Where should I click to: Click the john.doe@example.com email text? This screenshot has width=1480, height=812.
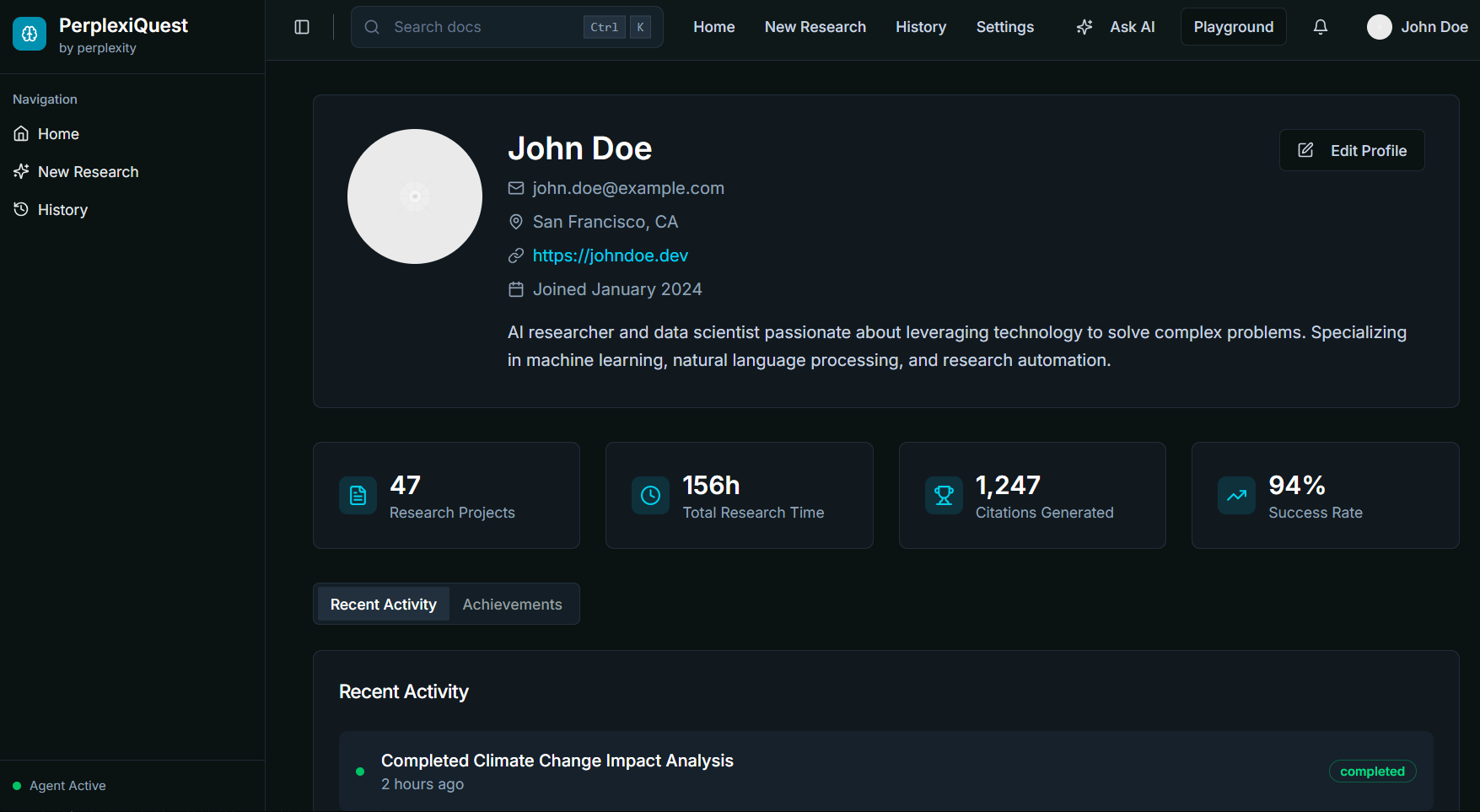click(x=628, y=188)
